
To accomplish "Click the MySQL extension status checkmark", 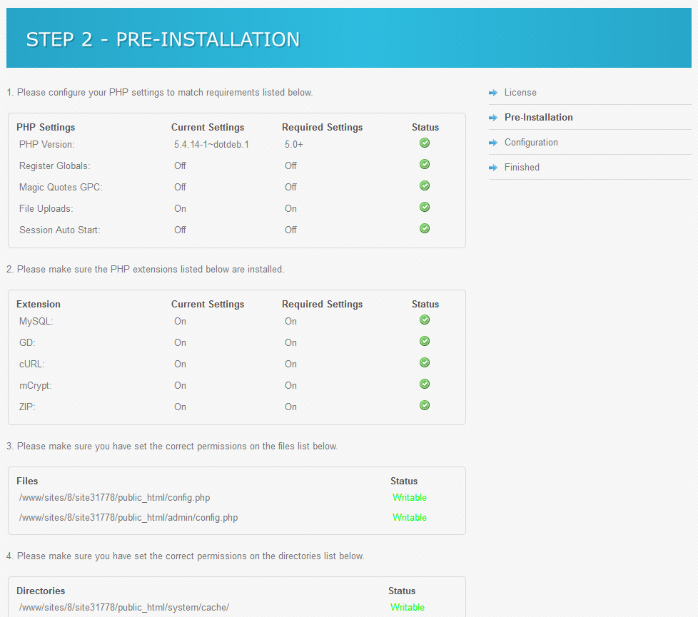I will 425,320.
